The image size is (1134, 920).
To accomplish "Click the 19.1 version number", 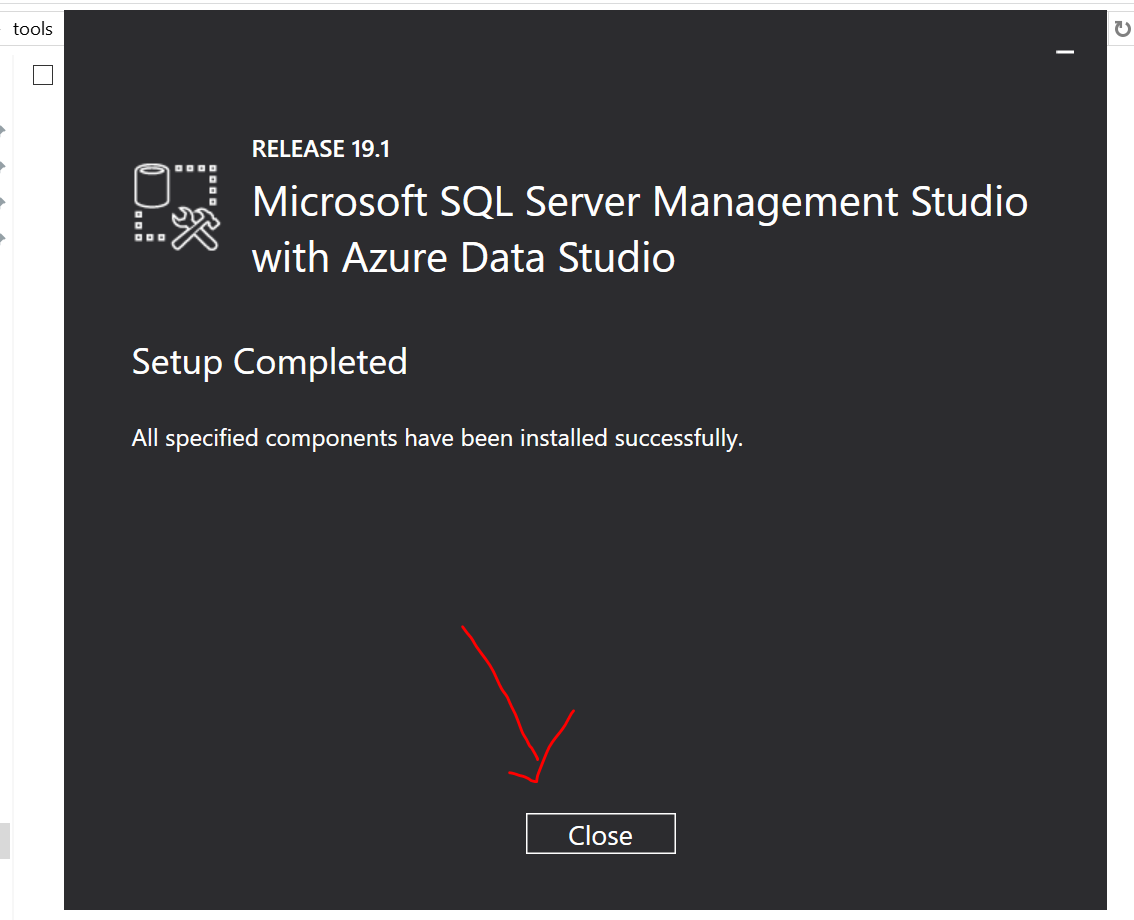I will (370, 149).
